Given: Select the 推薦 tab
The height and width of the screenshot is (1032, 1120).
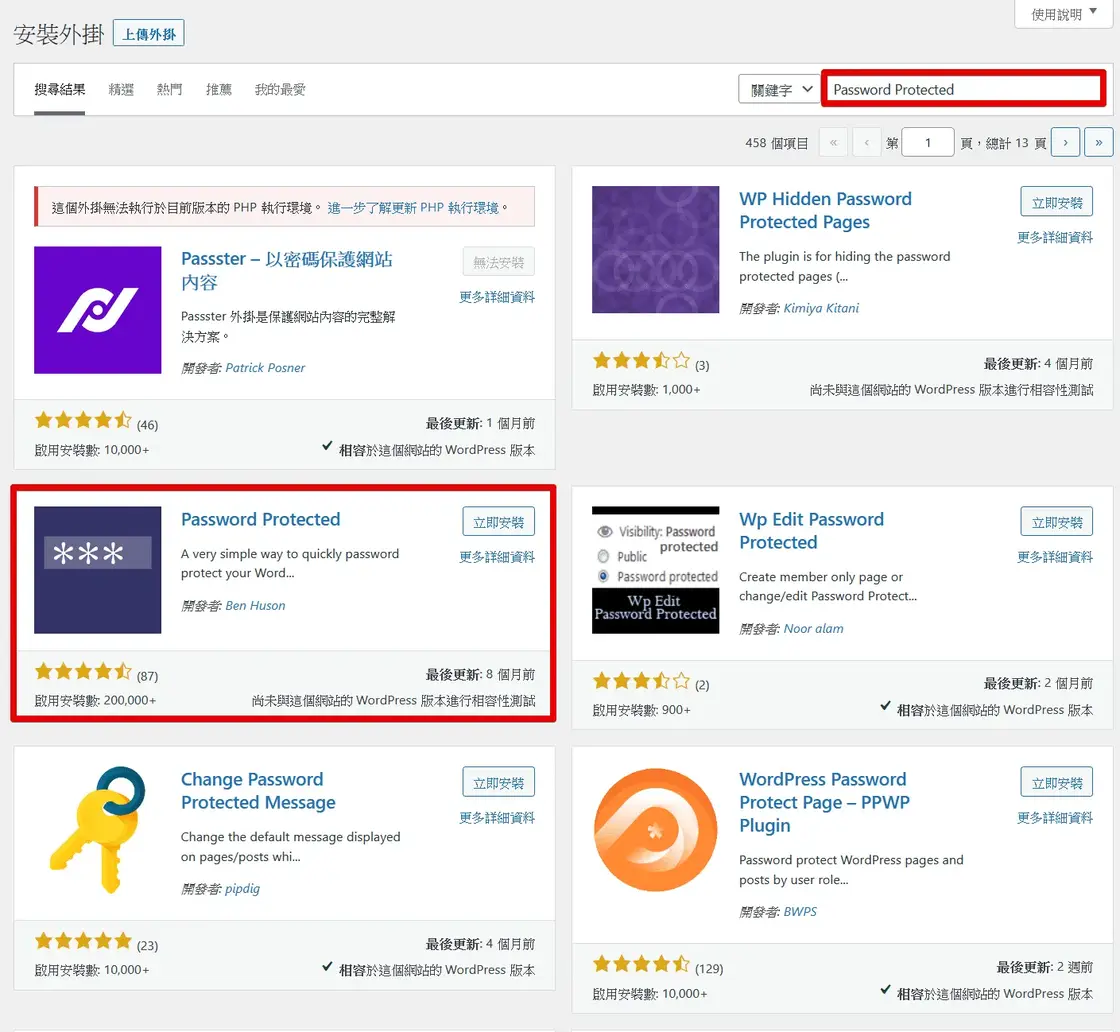Looking at the screenshot, I should [x=219, y=89].
